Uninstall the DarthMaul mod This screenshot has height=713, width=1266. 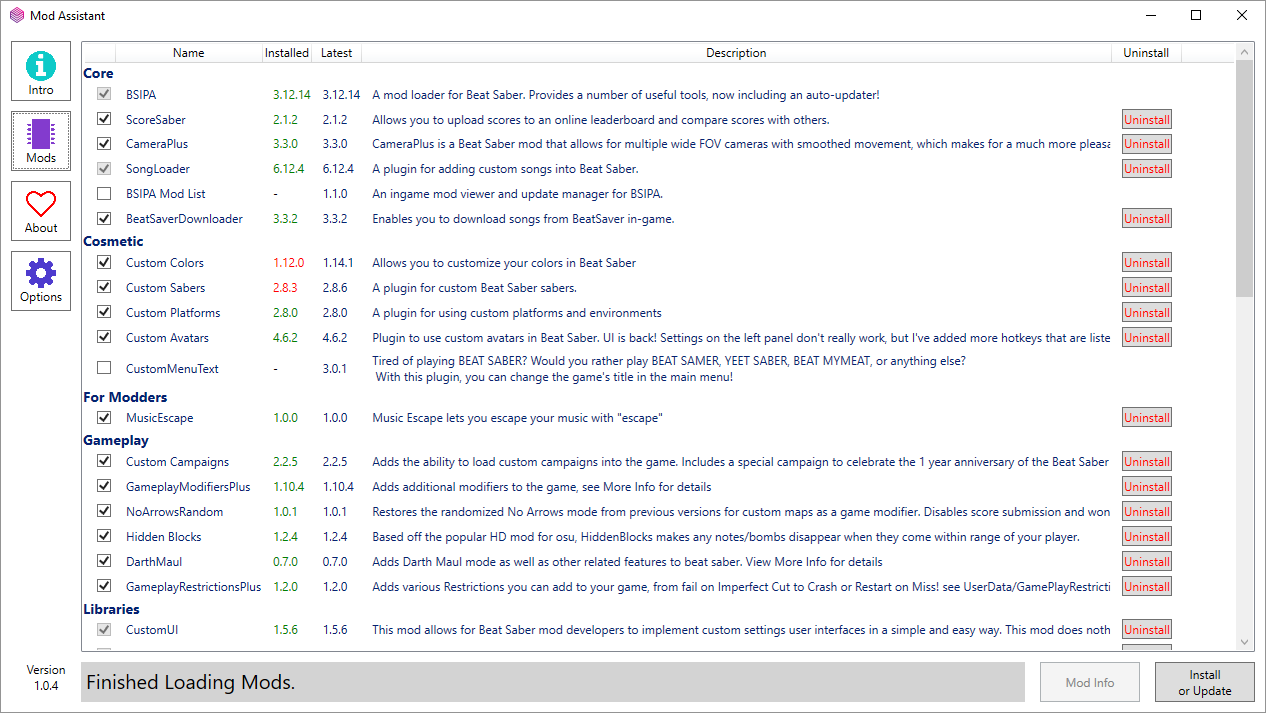point(1146,562)
